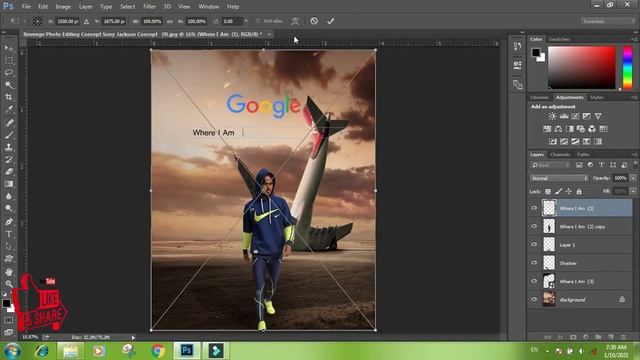The height and width of the screenshot is (360, 640).
Task: Hide the Where I Am (1) layer
Action: (534, 208)
